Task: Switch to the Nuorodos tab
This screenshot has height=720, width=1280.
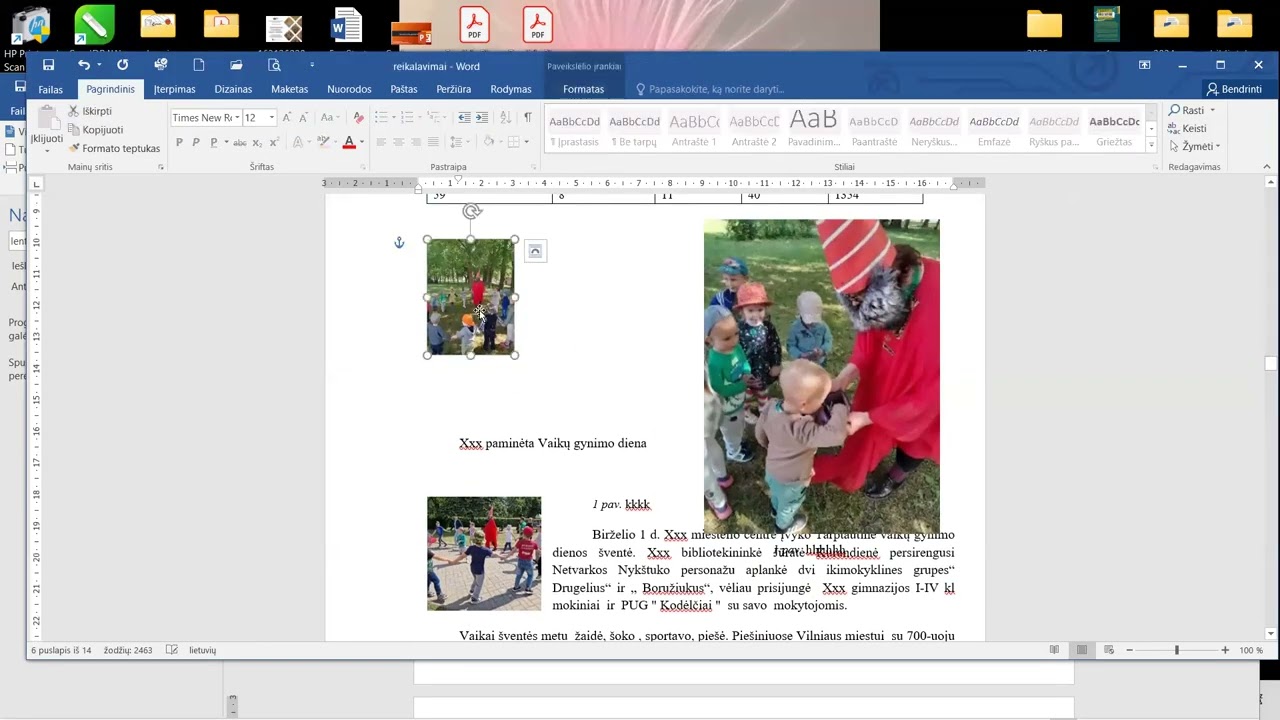Action: [x=349, y=89]
